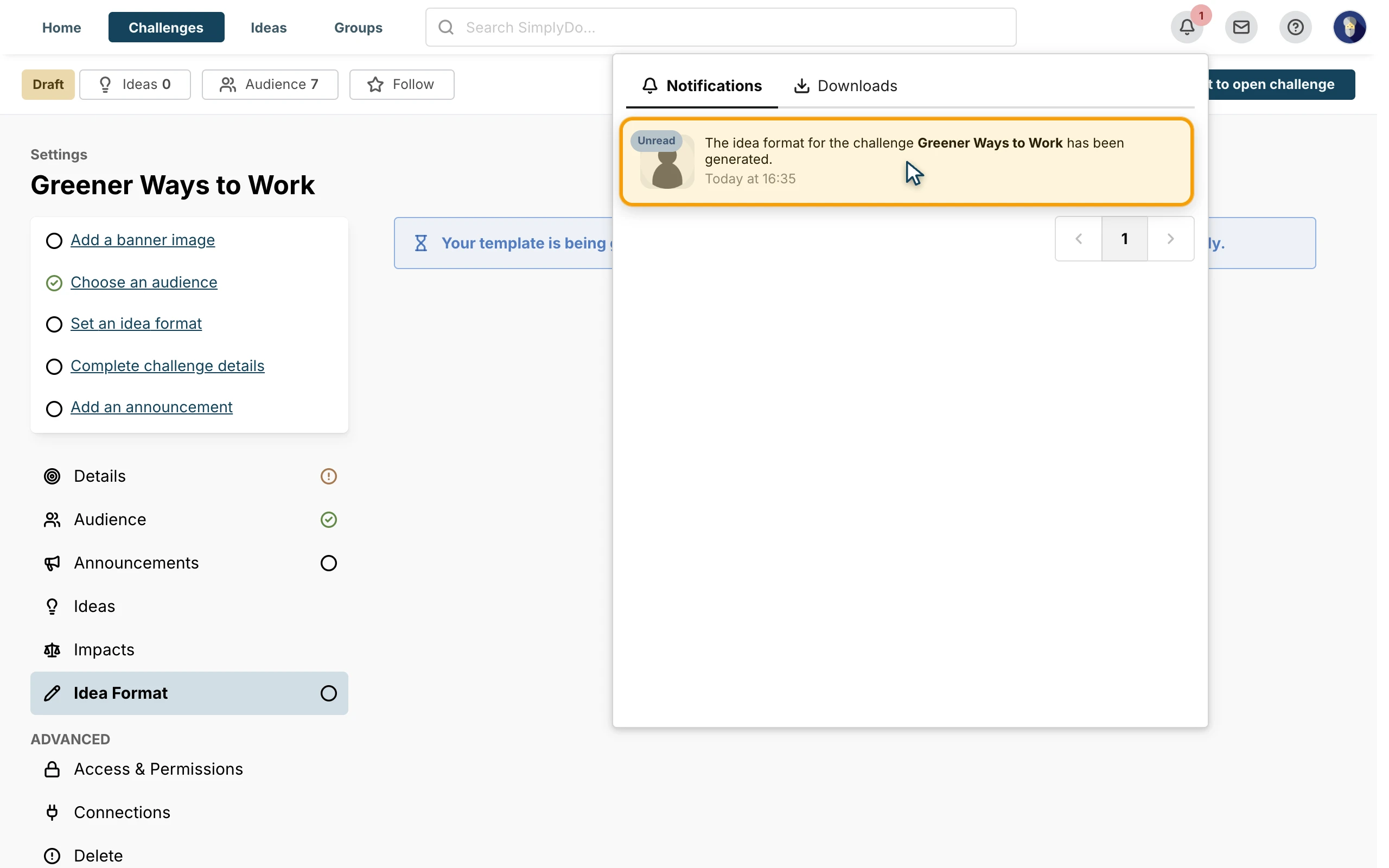1389x868 pixels.
Task: Open the Add a banner image link
Action: (x=143, y=240)
